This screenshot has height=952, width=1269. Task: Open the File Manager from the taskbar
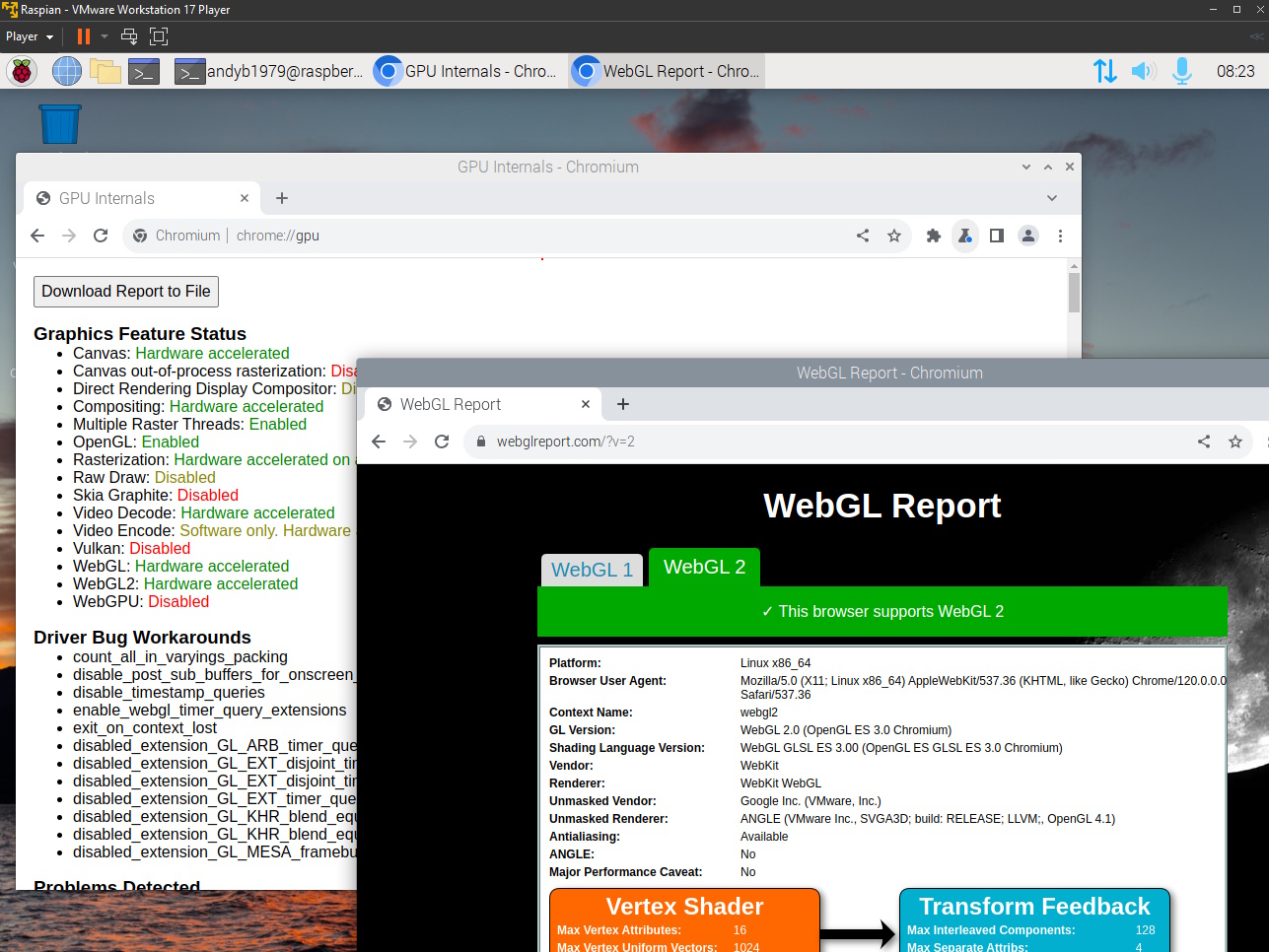click(x=106, y=70)
